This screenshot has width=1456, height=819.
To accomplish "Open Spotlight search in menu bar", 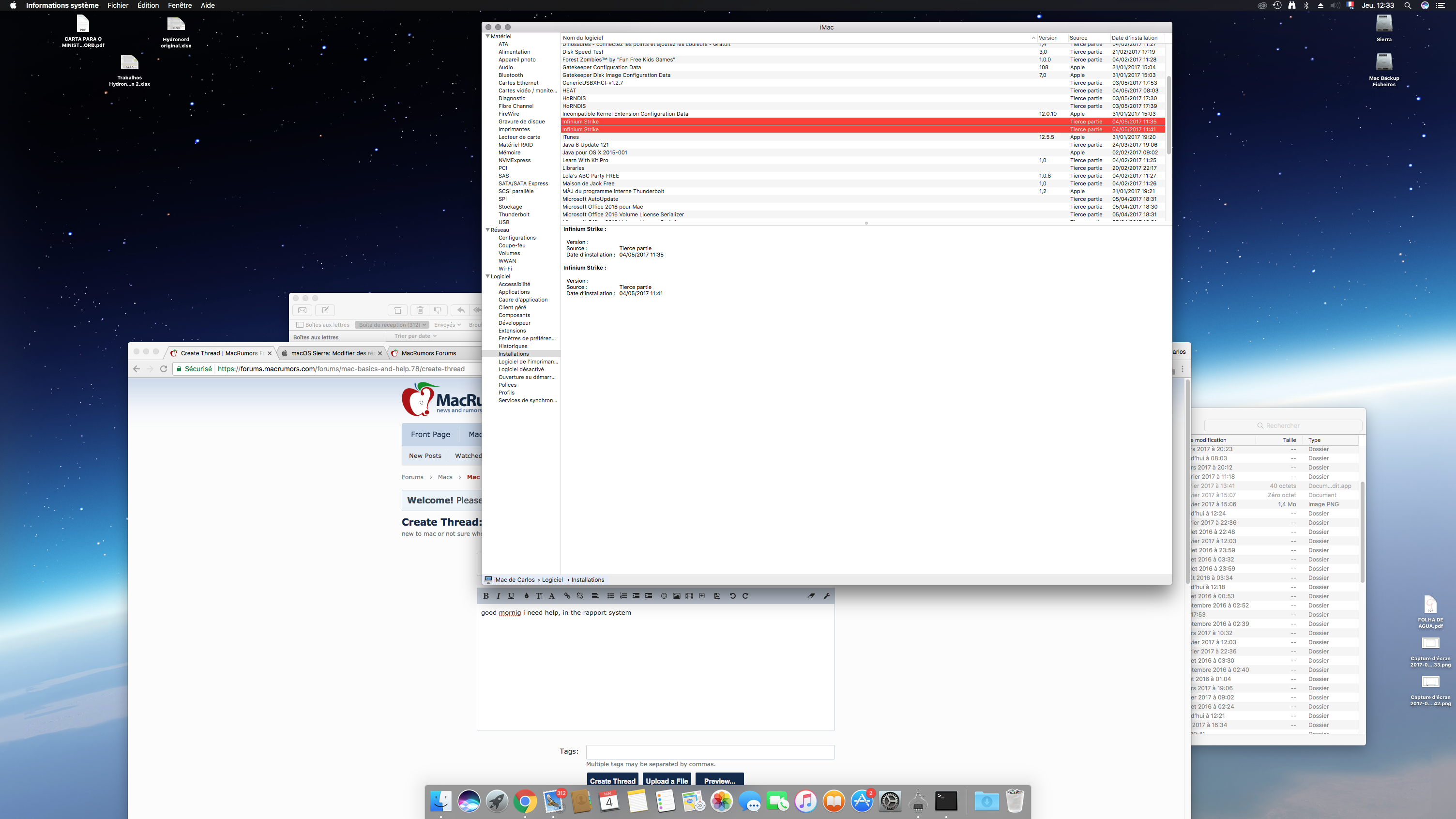I will 1408,5.
